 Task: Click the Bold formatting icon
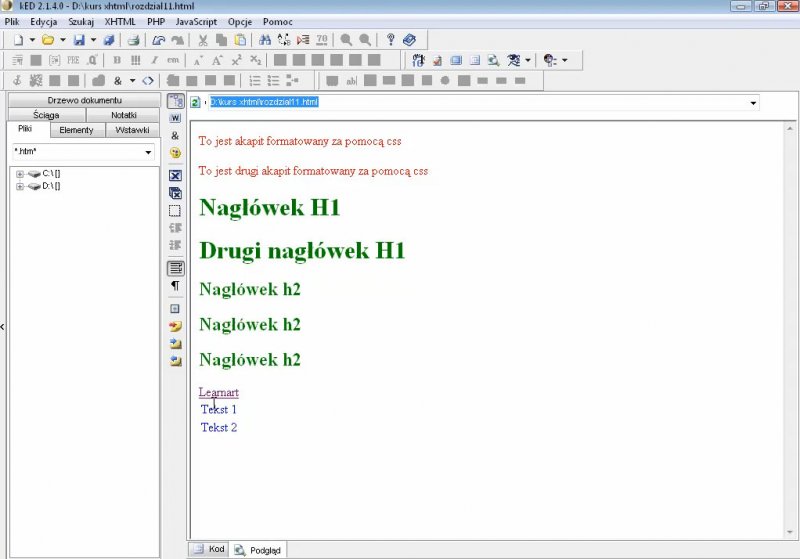click(117, 60)
